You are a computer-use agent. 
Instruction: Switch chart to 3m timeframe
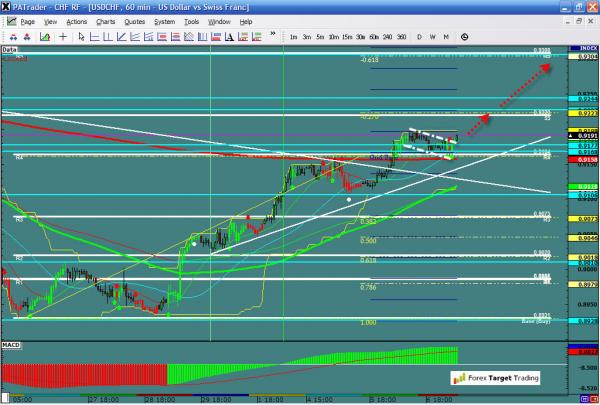(307, 37)
